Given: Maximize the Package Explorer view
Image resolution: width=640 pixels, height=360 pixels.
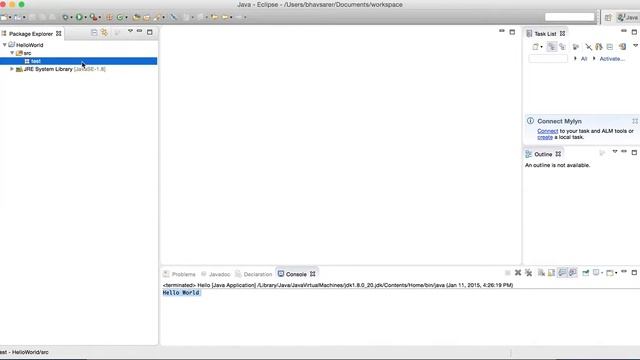Looking at the screenshot, I should coord(150,32).
